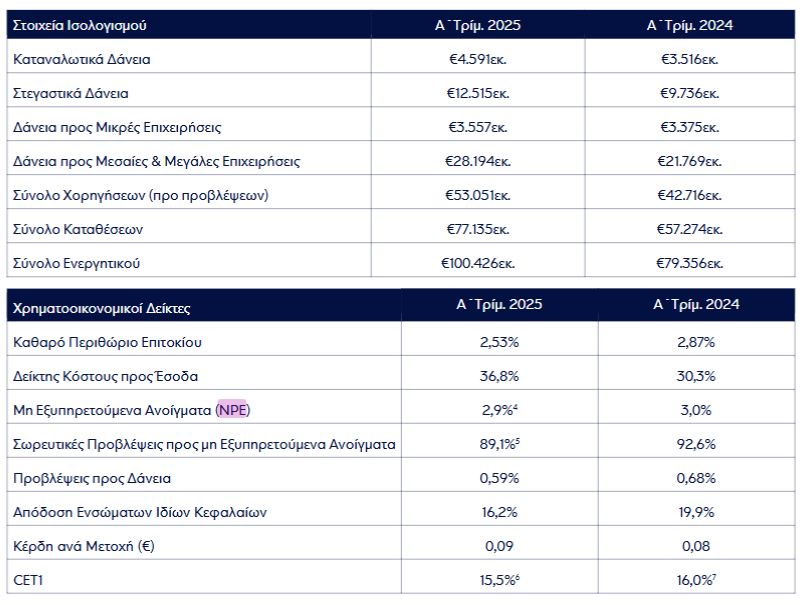The image size is (802, 605).
Task: Click the €9.736εκ. value cell
Action: [688, 93]
